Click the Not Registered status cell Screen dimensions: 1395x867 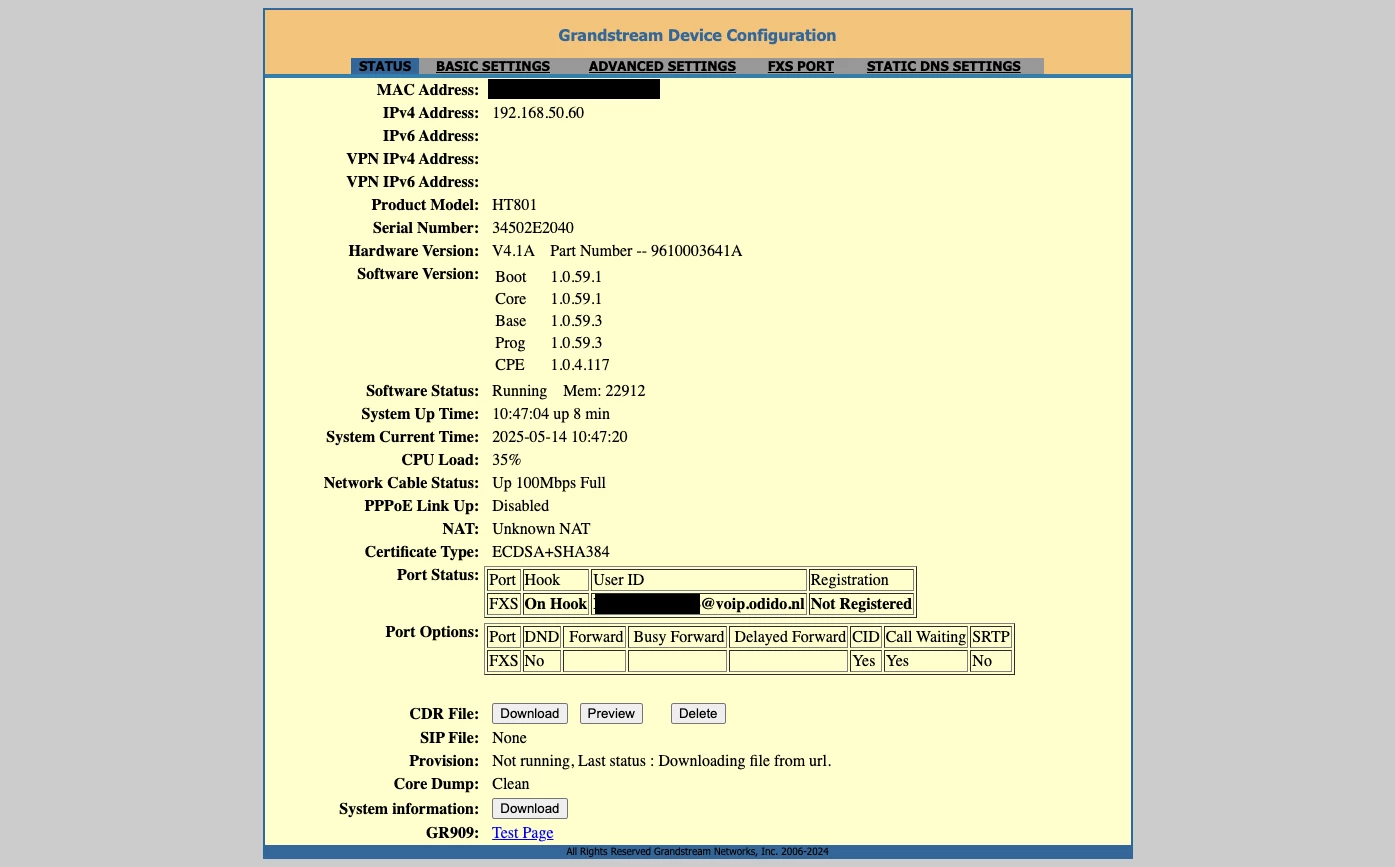861,604
